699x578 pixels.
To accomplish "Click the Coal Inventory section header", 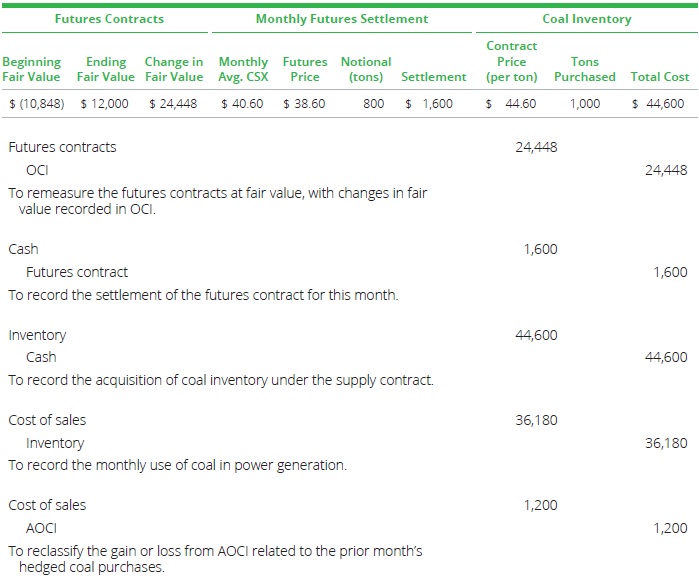I will click(586, 18).
